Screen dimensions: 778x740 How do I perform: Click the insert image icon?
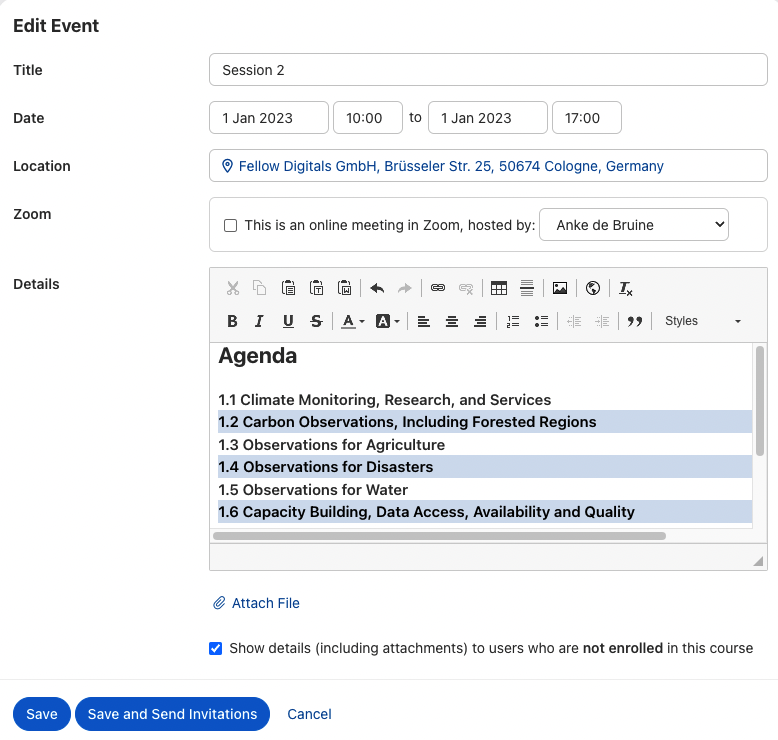tap(560, 288)
